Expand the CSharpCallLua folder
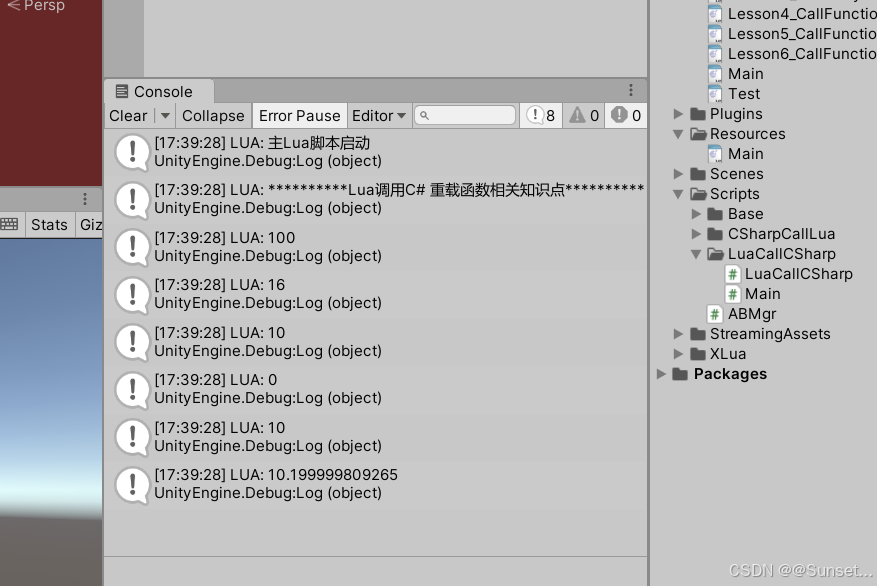This screenshot has height=586, width=877. [696, 234]
